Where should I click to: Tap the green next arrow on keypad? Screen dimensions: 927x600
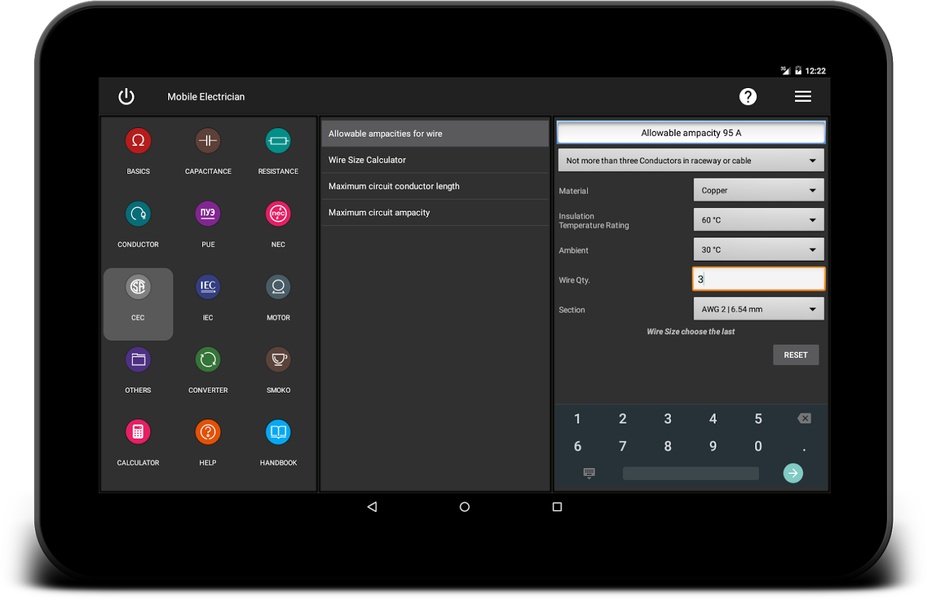coord(793,473)
